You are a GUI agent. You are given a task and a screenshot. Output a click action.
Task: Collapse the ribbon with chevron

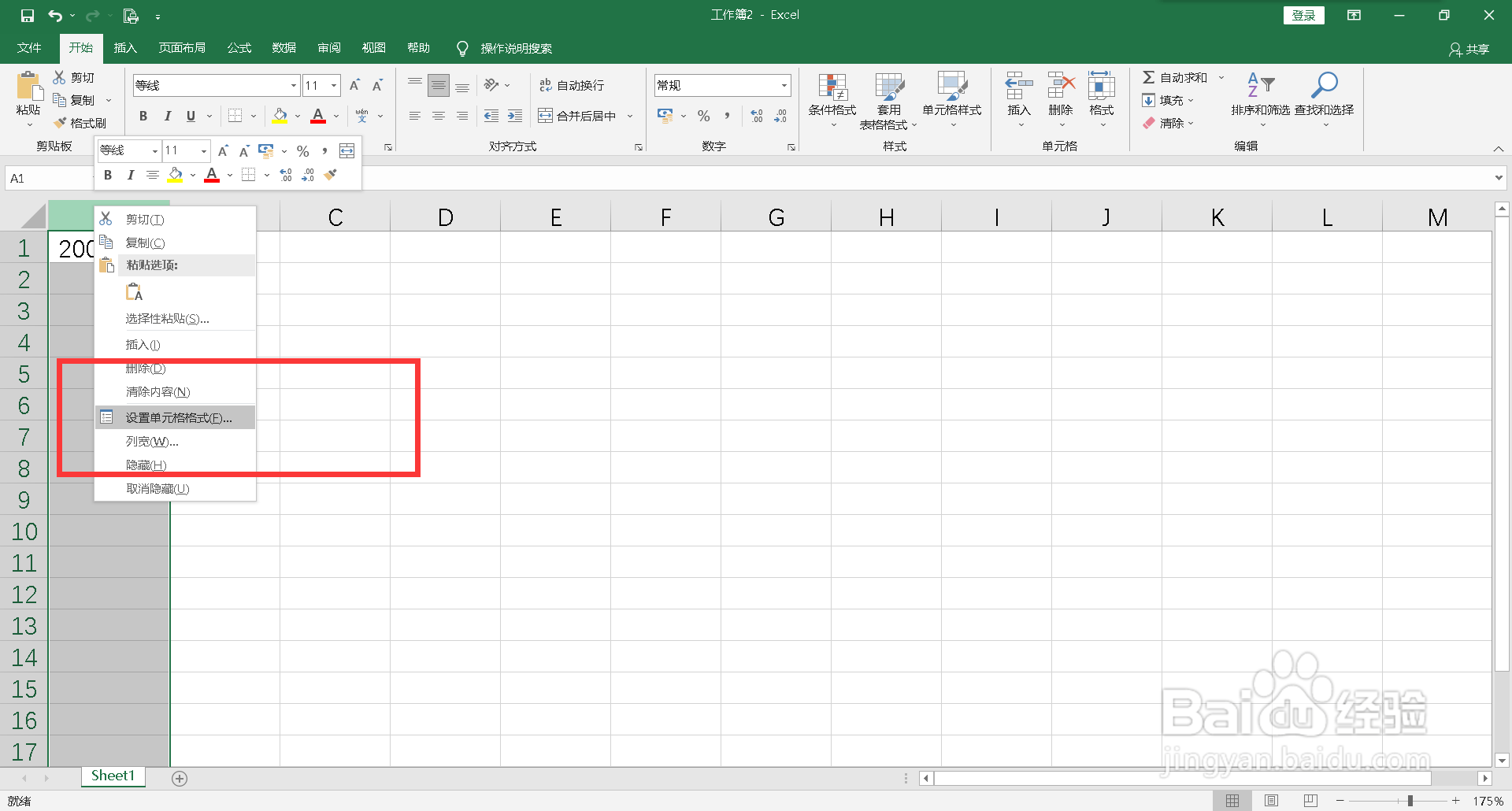[1499, 148]
